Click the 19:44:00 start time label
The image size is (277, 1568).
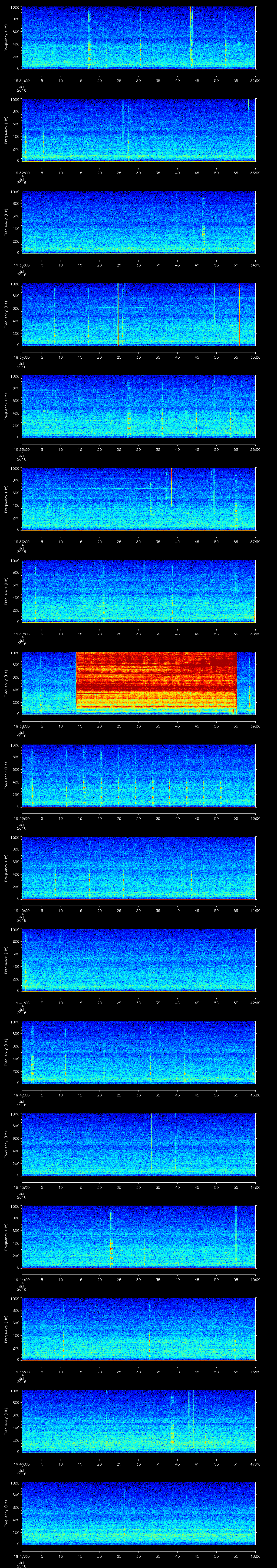coord(22,1279)
